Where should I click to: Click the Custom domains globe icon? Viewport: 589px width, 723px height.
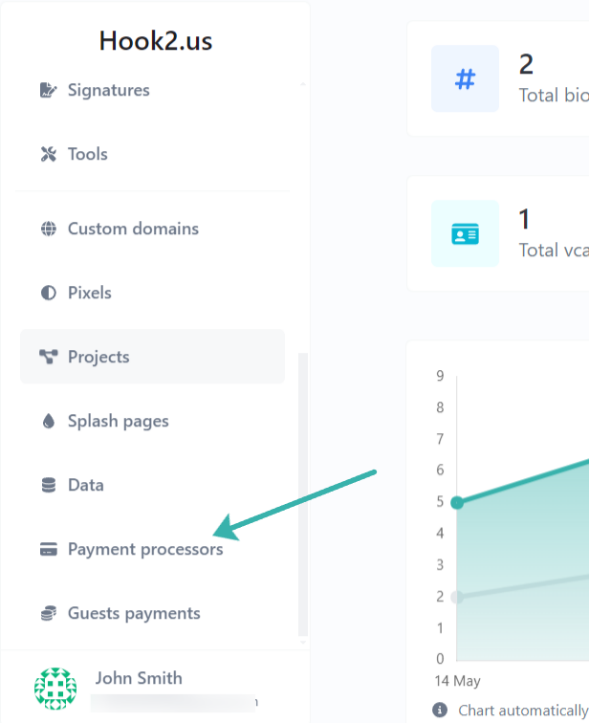[x=48, y=229]
